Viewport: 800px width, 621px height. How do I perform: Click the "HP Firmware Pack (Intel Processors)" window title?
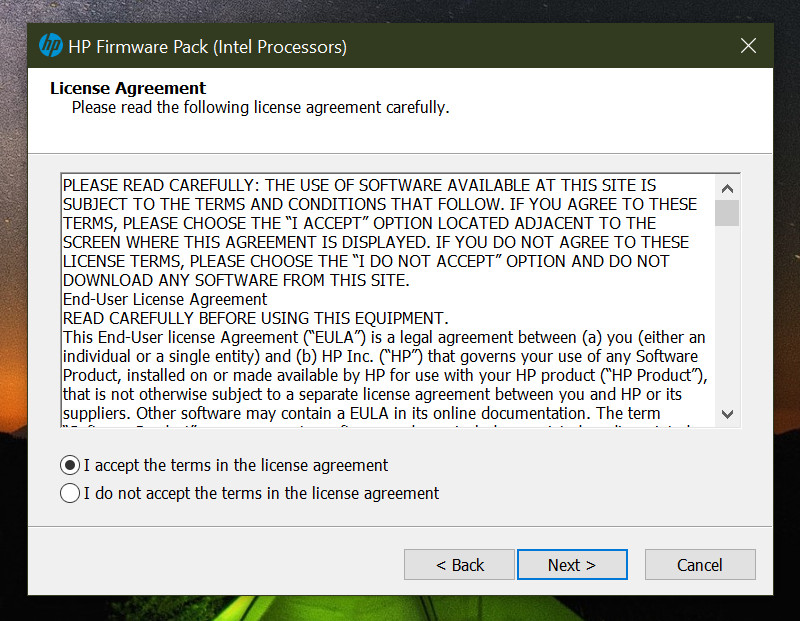click(207, 46)
